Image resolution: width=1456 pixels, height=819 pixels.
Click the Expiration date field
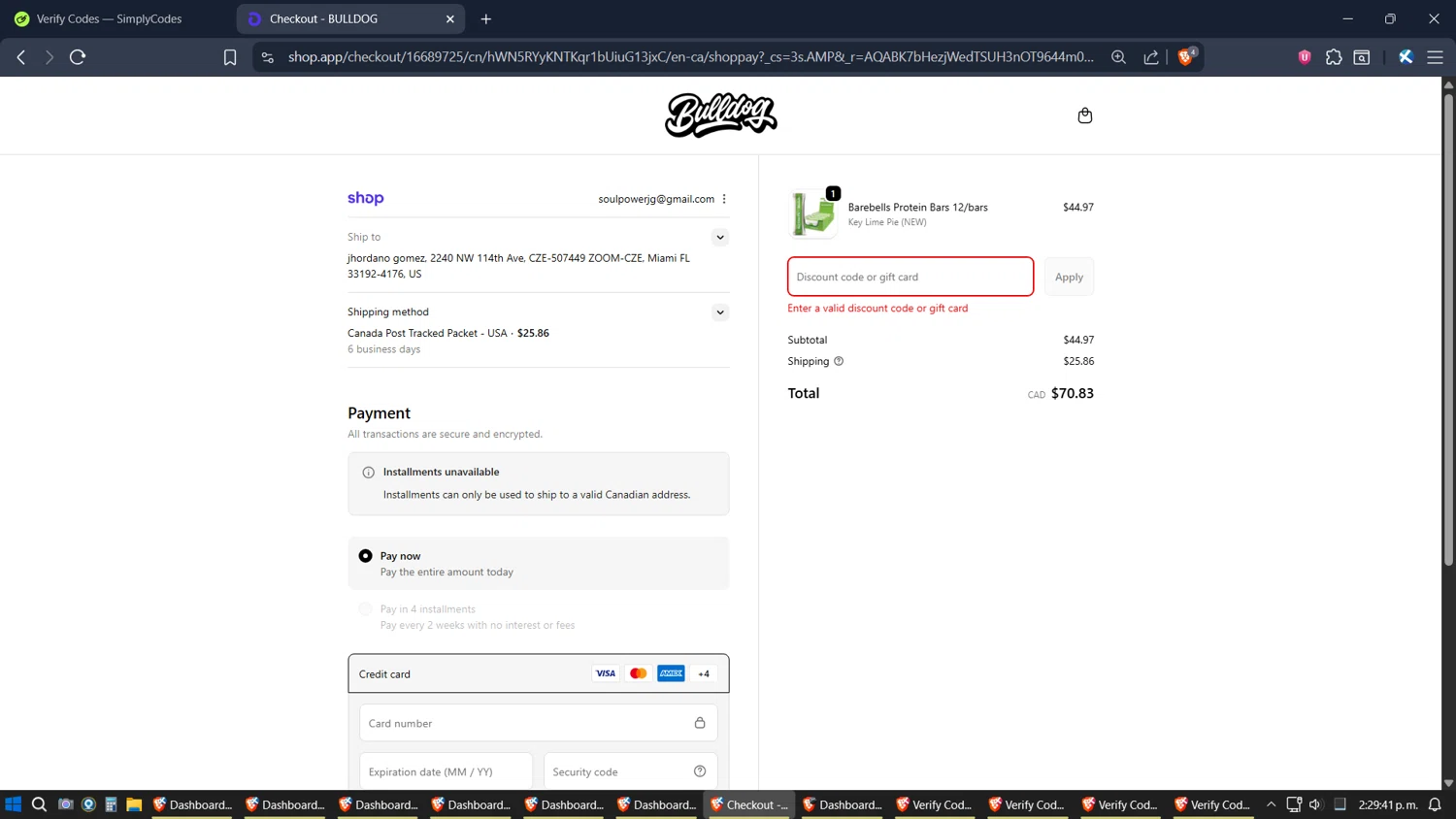click(446, 771)
